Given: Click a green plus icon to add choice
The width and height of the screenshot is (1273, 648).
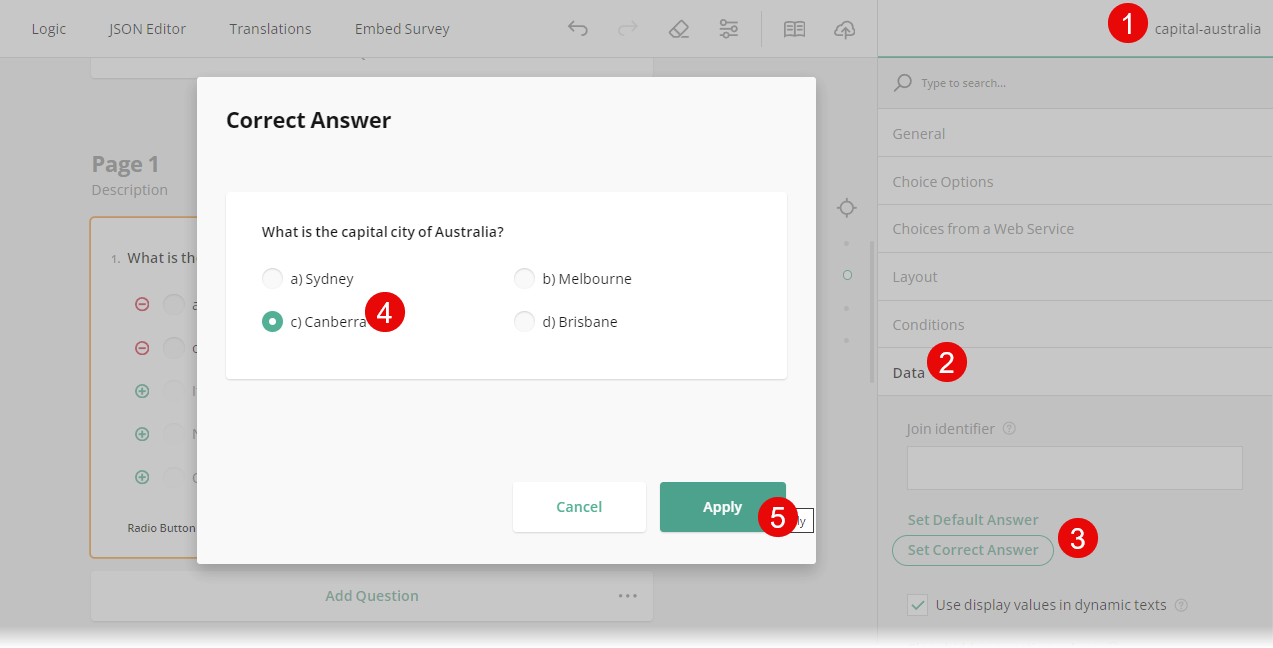Looking at the screenshot, I should [x=141, y=390].
